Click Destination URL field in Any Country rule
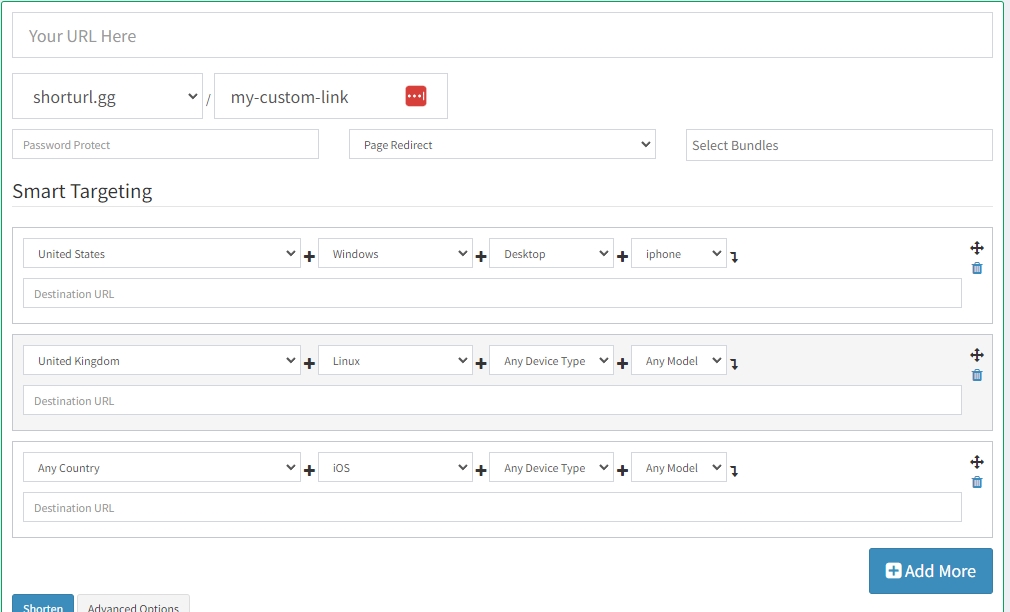Viewport: 1010px width, 612px height. coord(493,507)
